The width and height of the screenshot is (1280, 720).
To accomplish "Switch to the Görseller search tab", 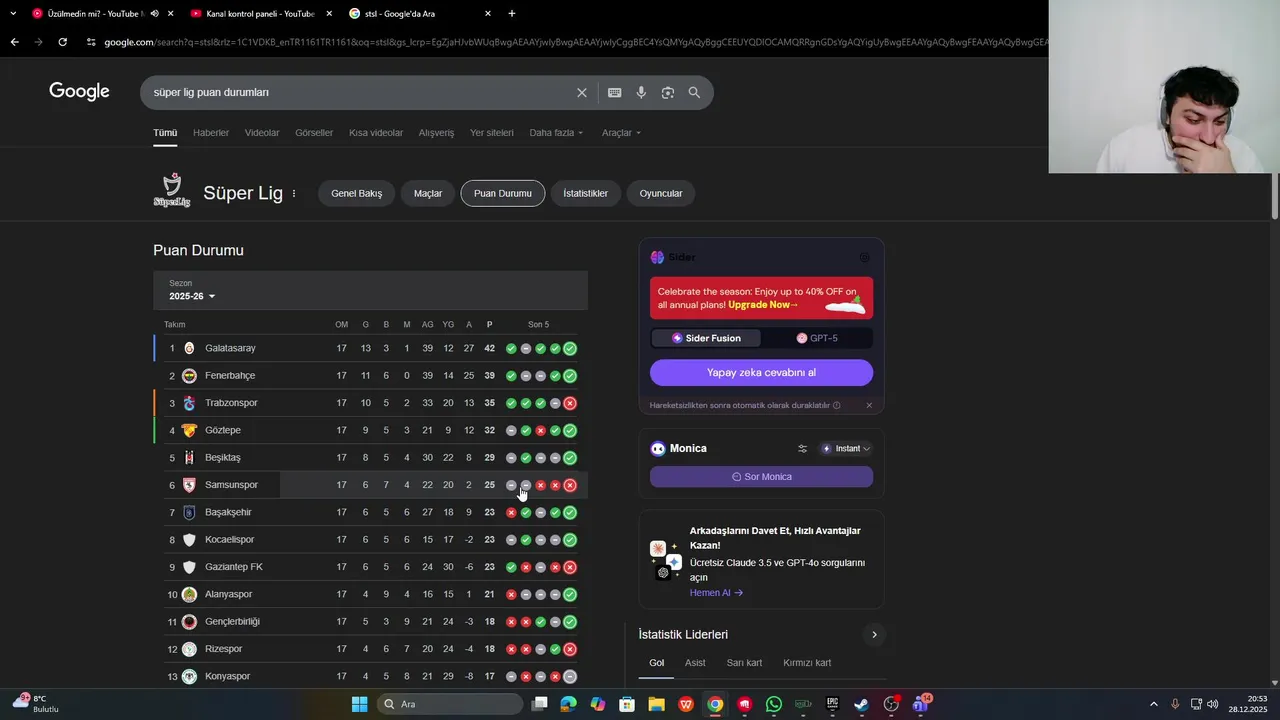I will pyautogui.click(x=314, y=133).
